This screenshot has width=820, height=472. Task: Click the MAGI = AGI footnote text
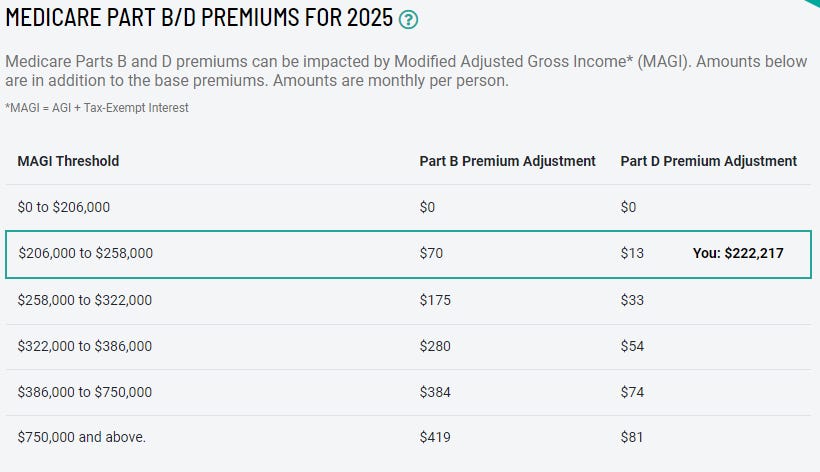point(97,108)
